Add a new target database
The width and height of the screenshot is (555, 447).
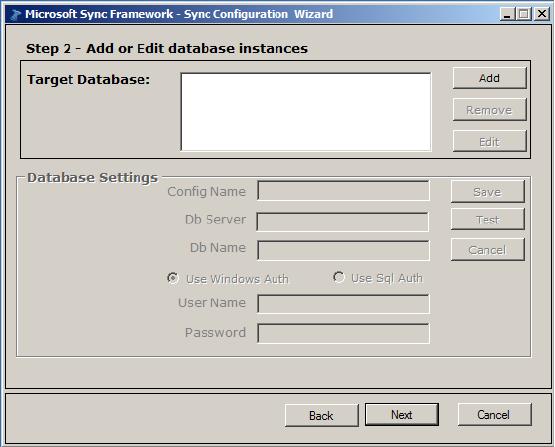tap(490, 78)
